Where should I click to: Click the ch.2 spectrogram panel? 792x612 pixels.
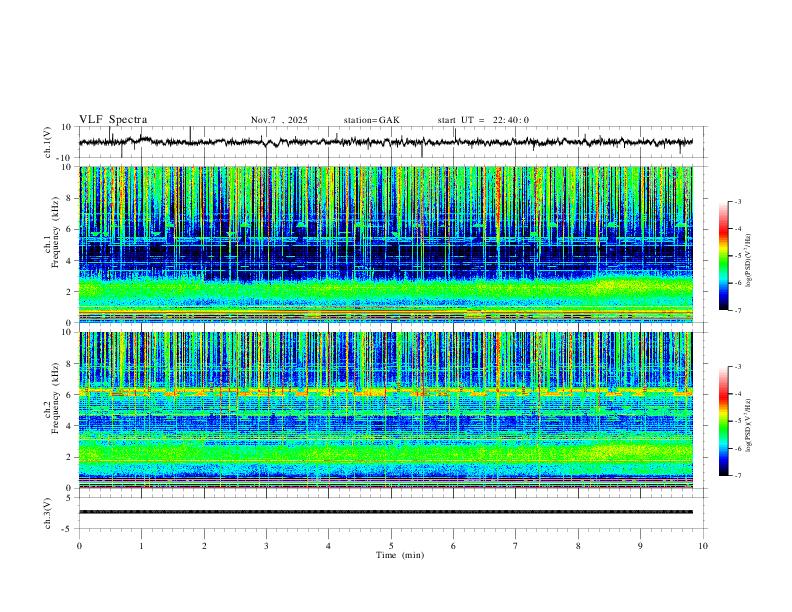(x=390, y=408)
